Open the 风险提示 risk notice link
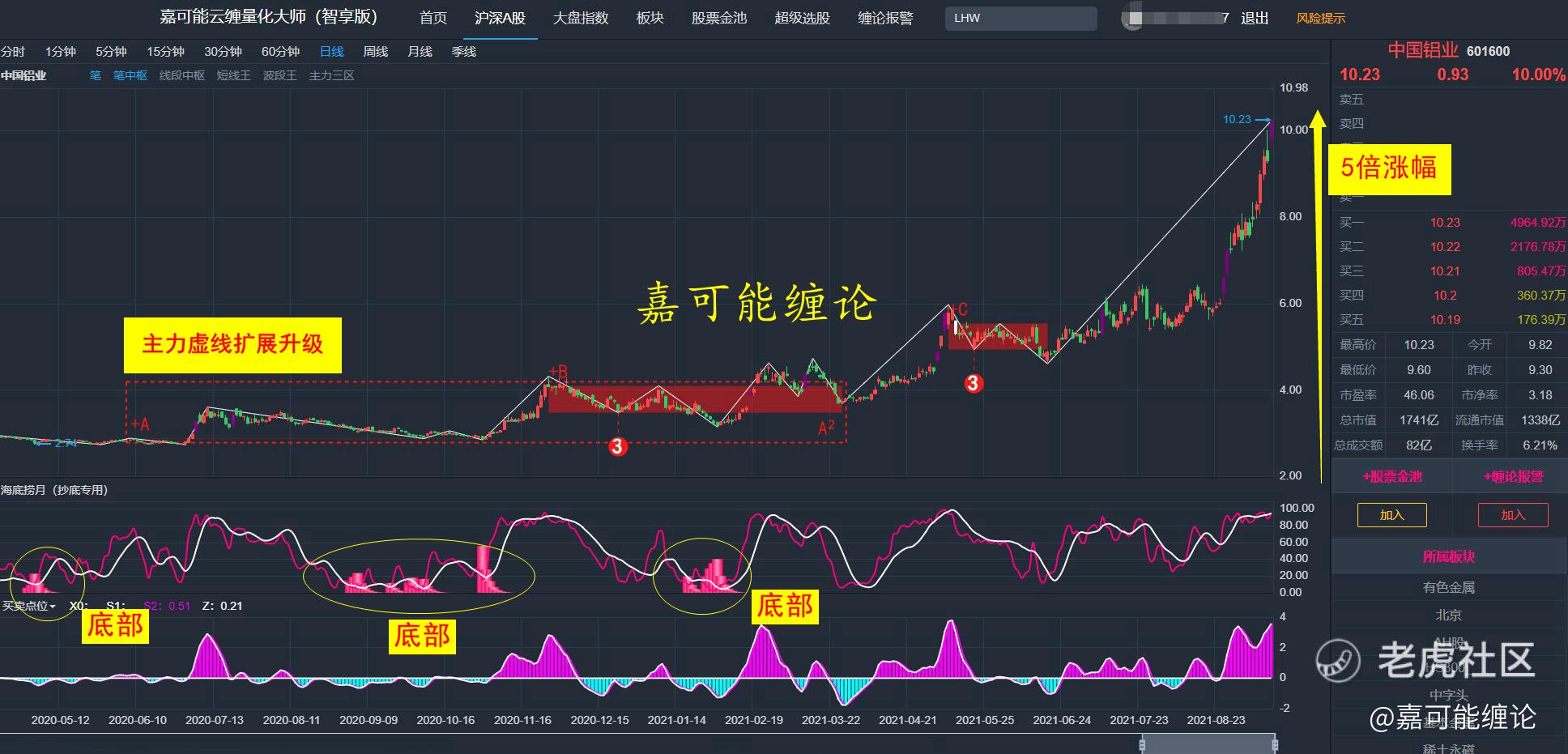 (x=1321, y=18)
